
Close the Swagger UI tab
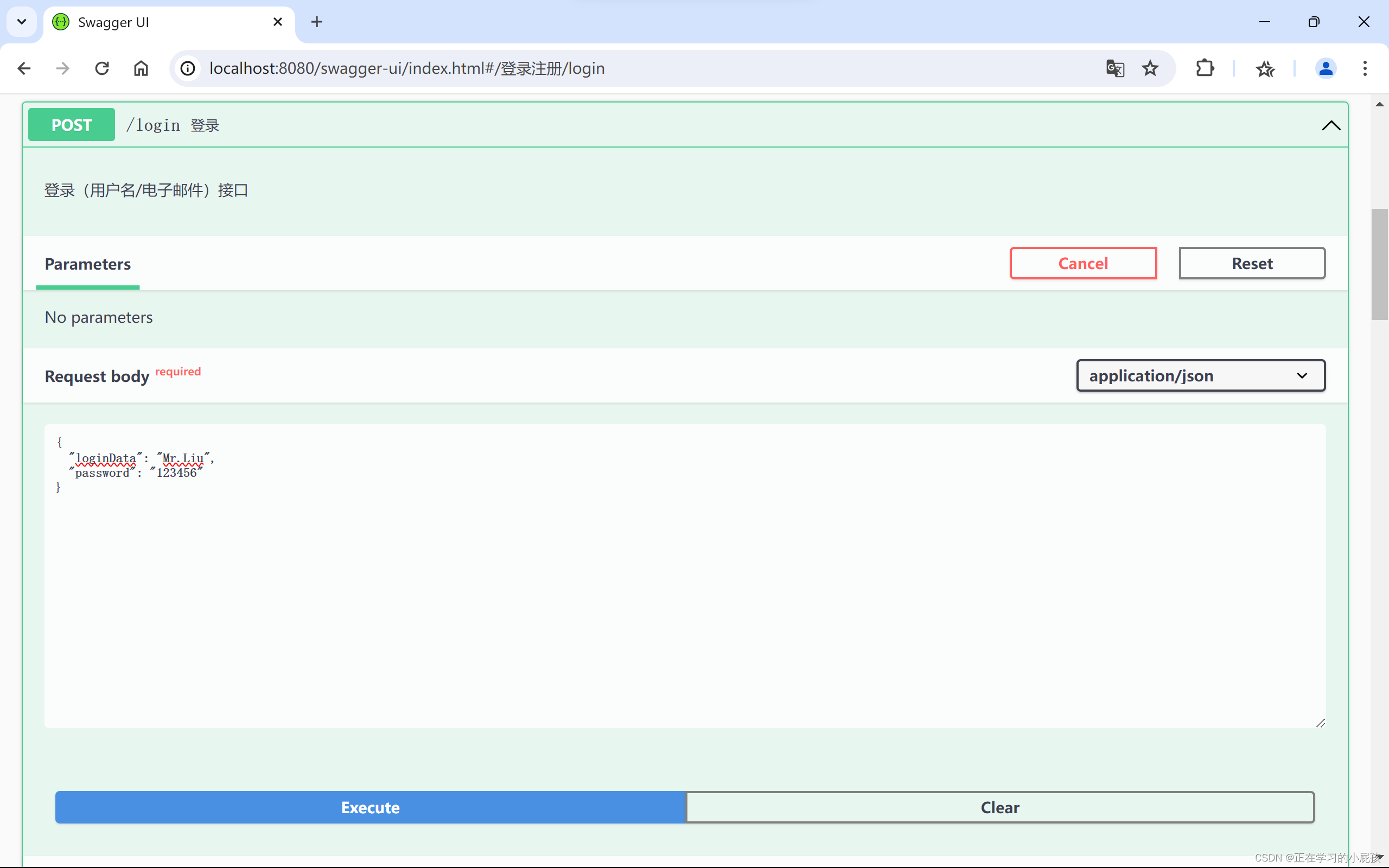pyautogui.click(x=278, y=22)
